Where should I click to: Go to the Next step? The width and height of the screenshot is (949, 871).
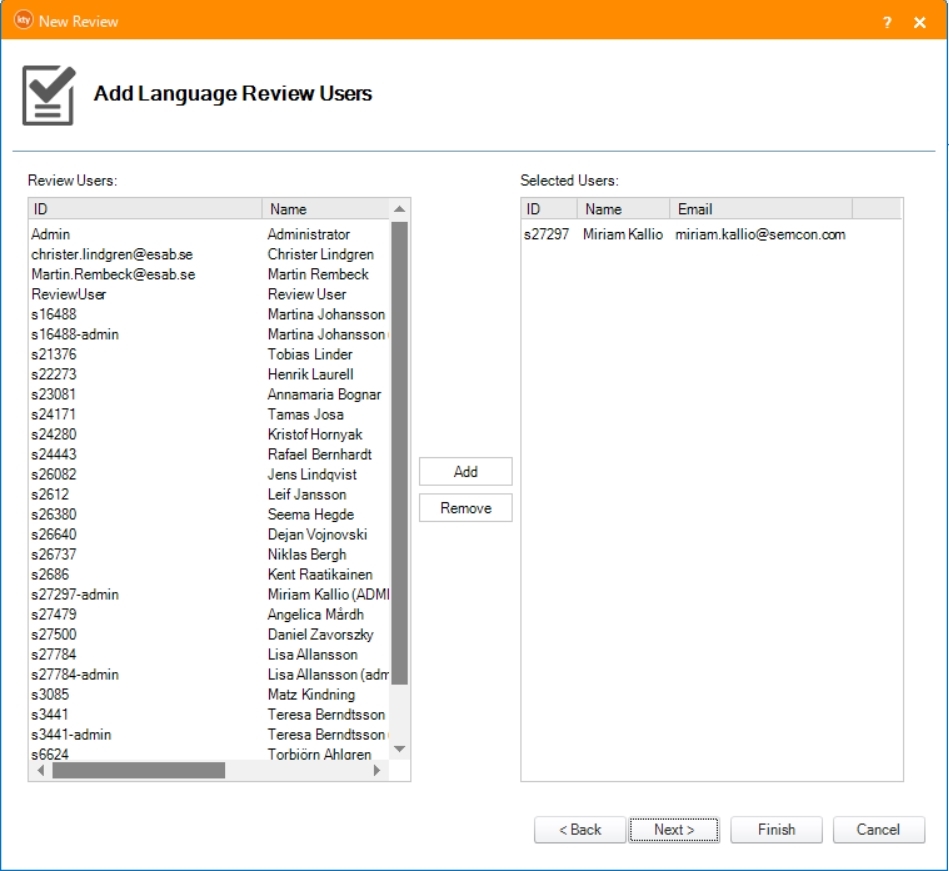coord(674,830)
